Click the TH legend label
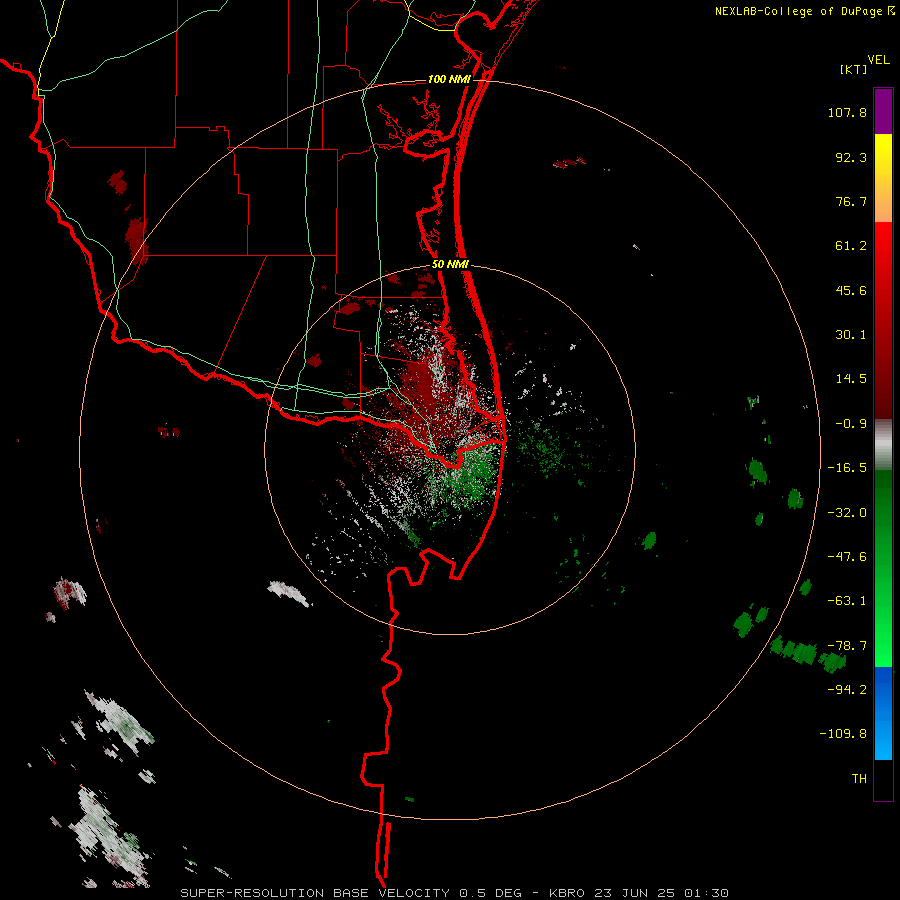The image size is (900, 900). (859, 779)
